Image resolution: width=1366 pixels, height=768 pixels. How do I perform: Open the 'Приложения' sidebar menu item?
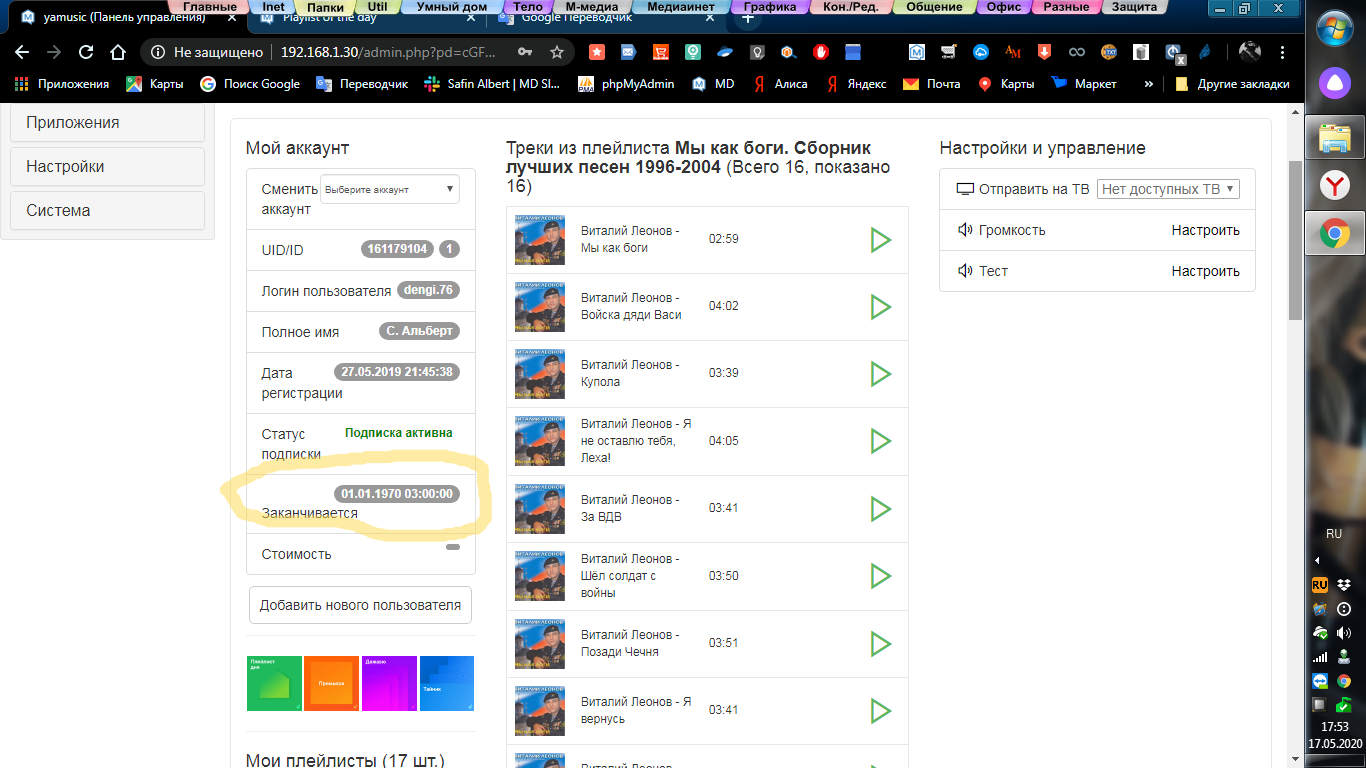click(x=108, y=123)
